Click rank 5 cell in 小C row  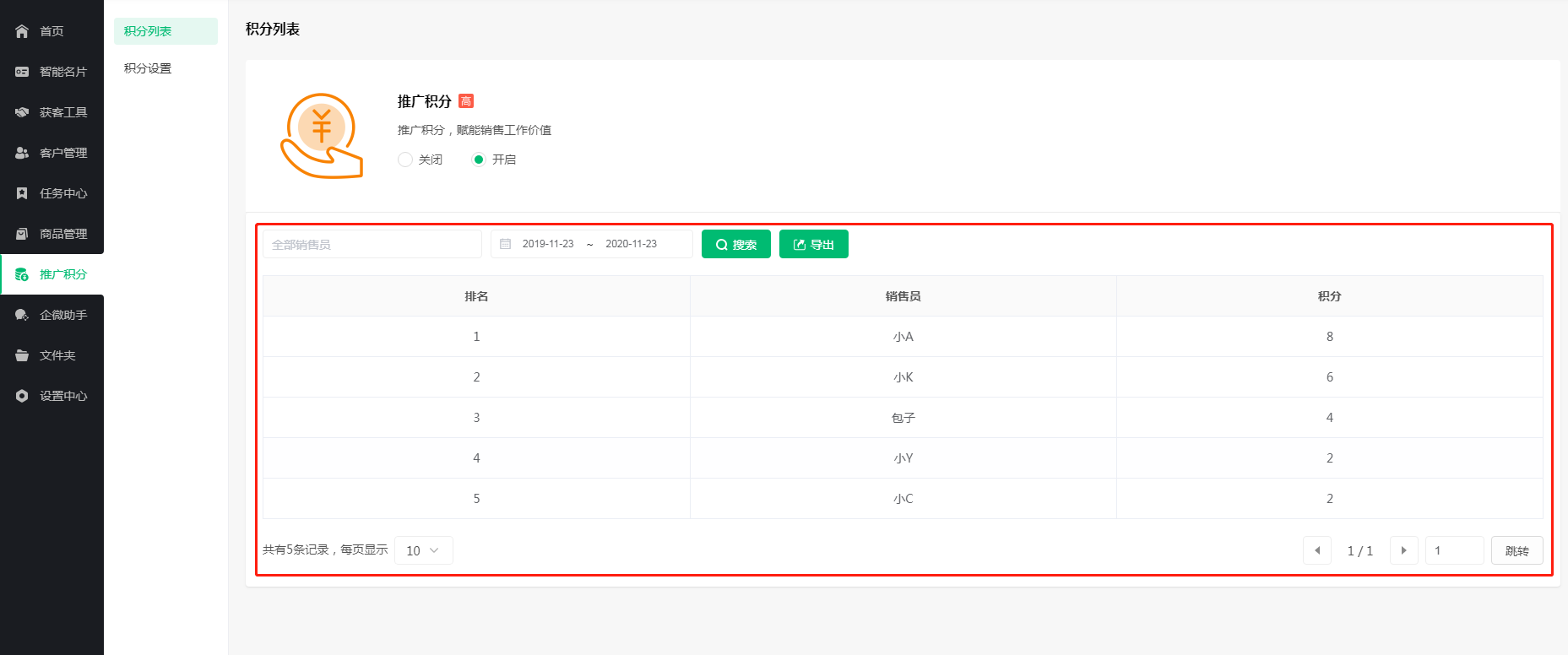pos(476,499)
